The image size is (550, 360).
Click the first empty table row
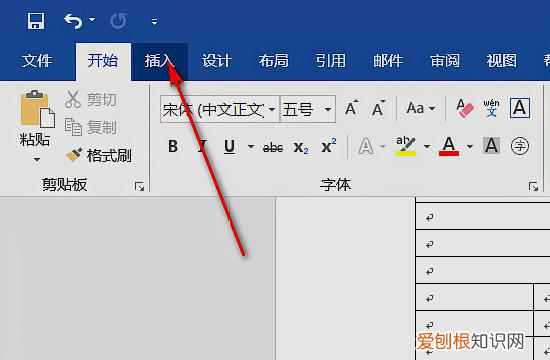(x=483, y=216)
